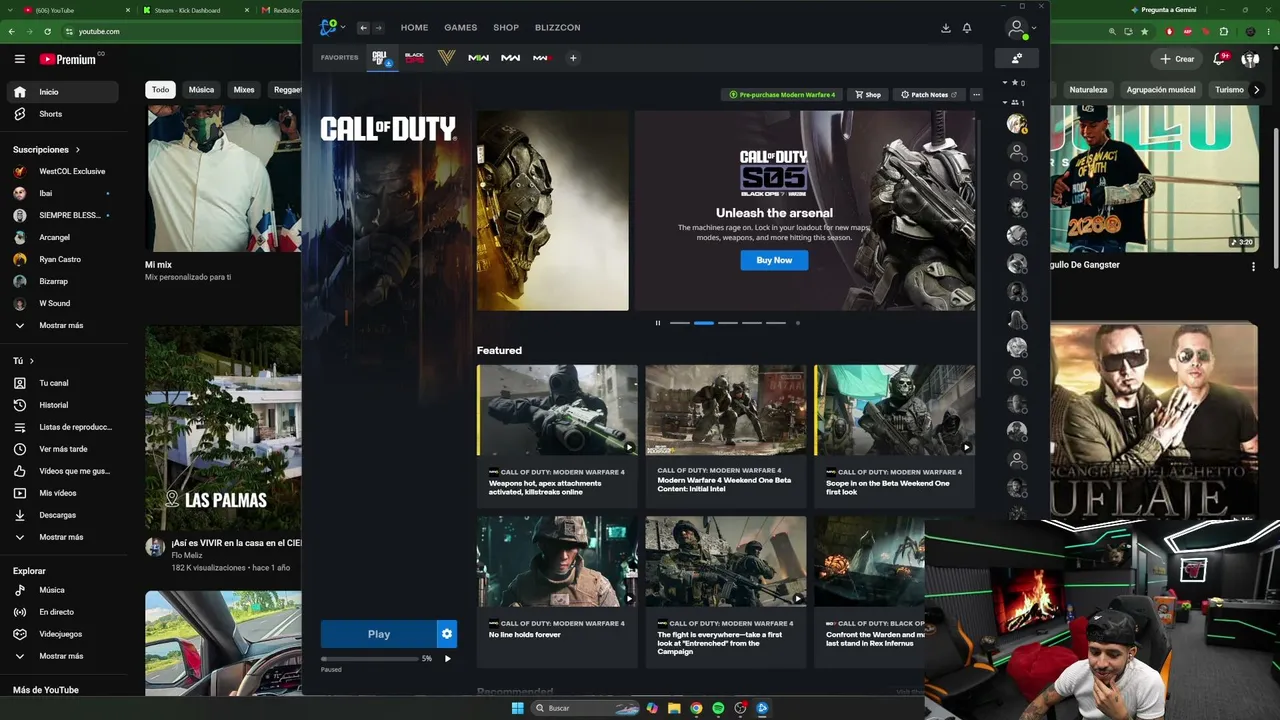Pause the banner carousel
This screenshot has height=720, width=1280.
click(658, 323)
